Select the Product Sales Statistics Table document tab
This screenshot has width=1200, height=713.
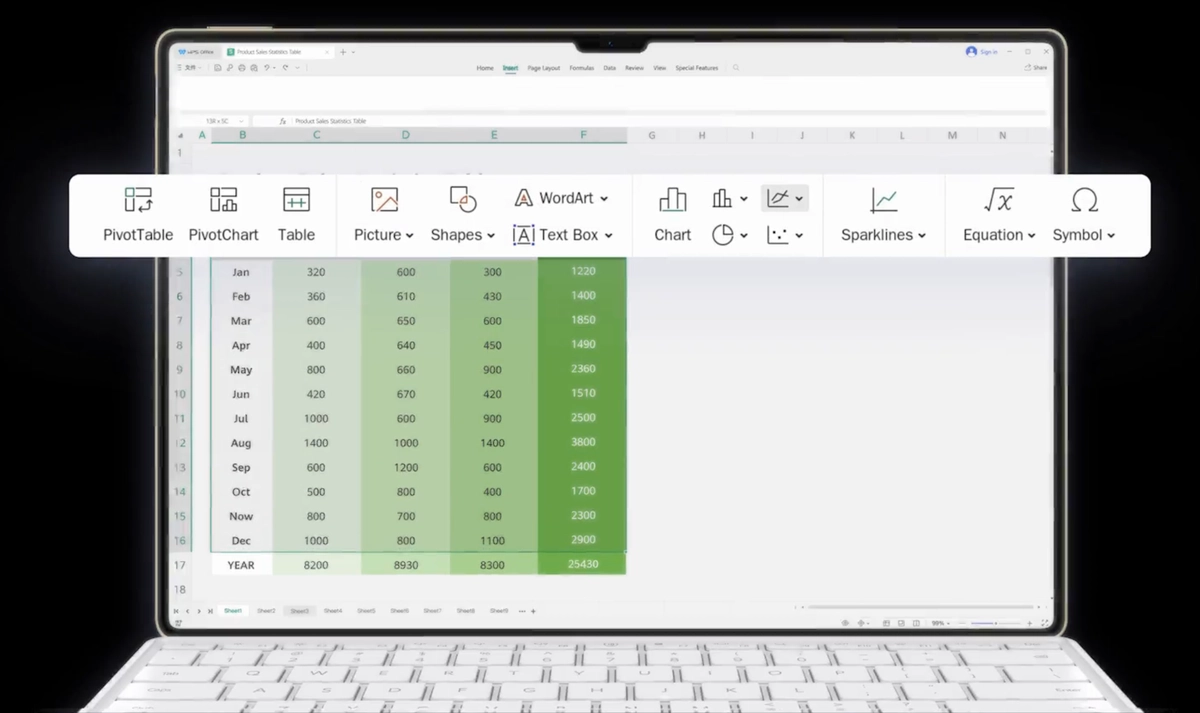(x=278, y=51)
